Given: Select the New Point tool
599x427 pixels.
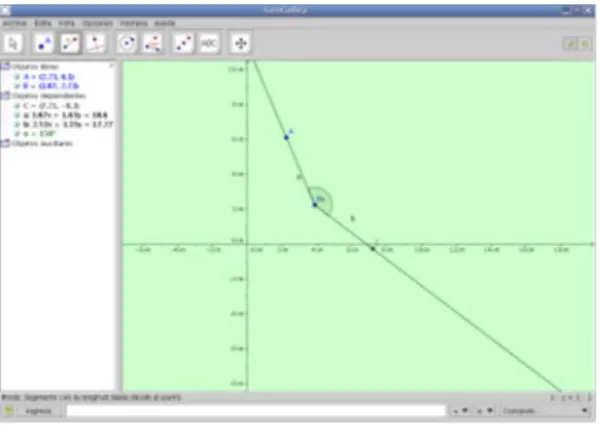Looking at the screenshot, I should click(44, 44).
